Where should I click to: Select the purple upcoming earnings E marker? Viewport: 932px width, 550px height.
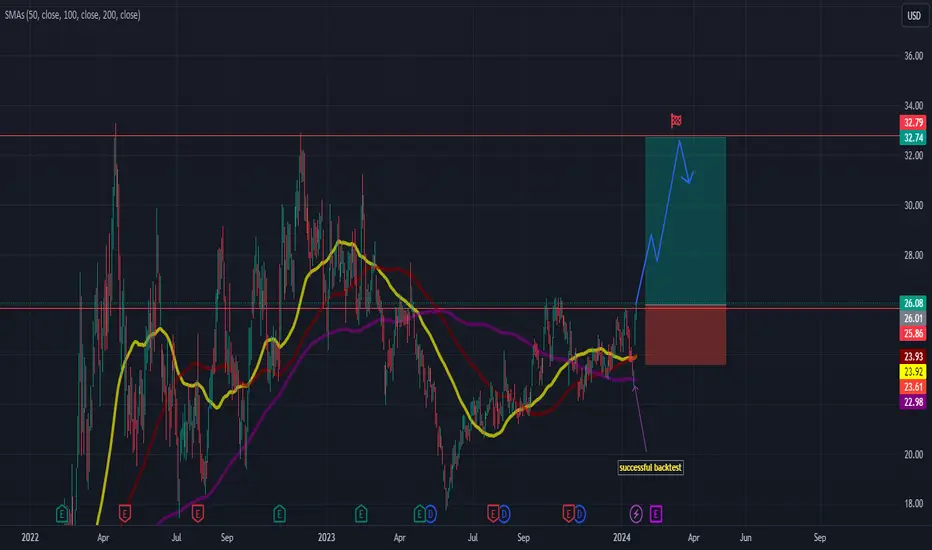click(656, 513)
